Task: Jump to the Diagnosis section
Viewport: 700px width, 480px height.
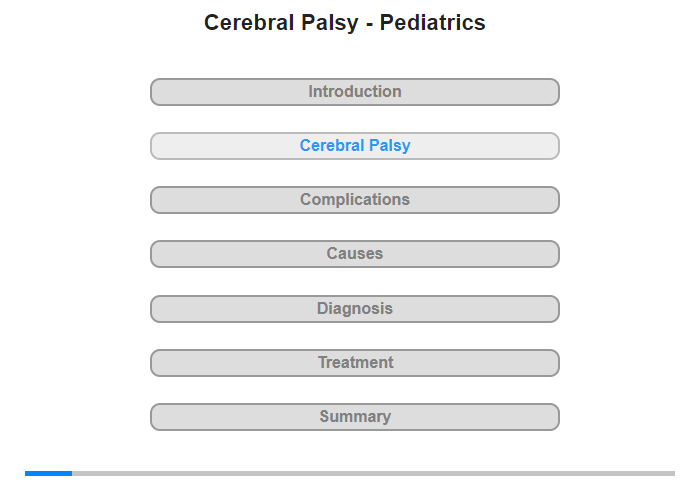Action: [x=354, y=309]
